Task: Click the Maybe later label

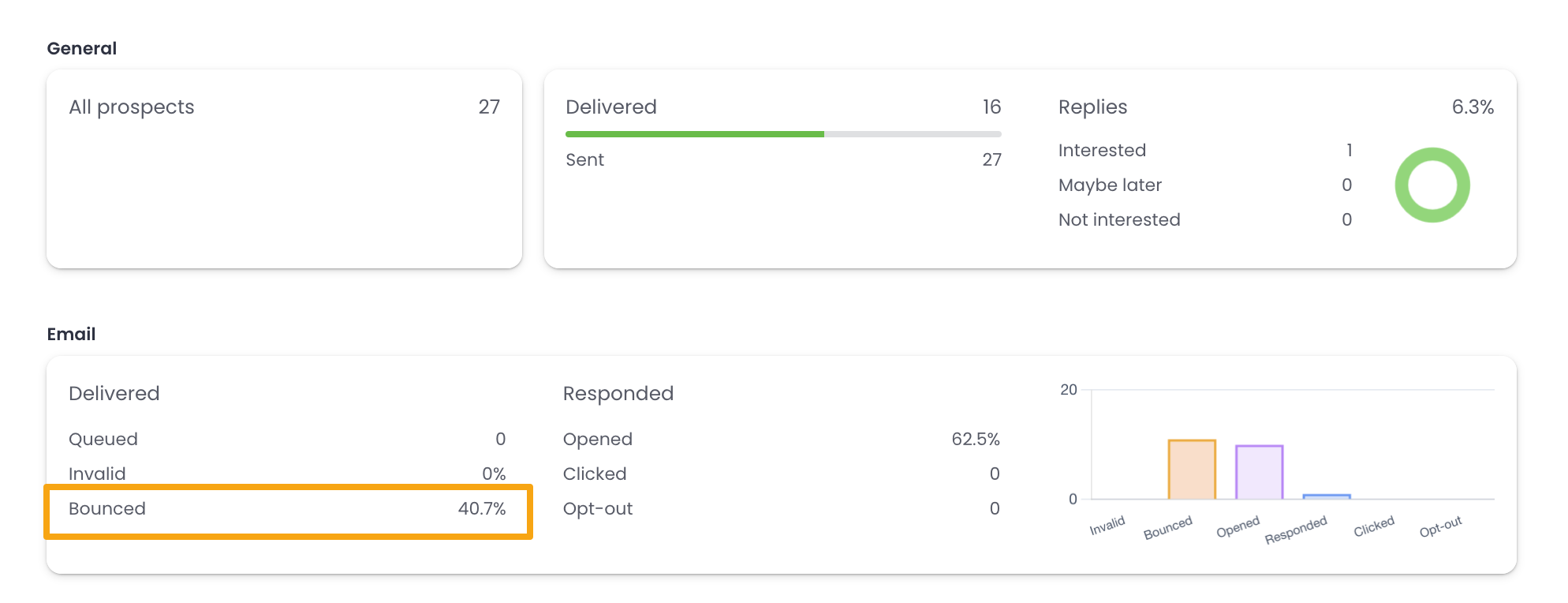Action: click(x=1110, y=185)
